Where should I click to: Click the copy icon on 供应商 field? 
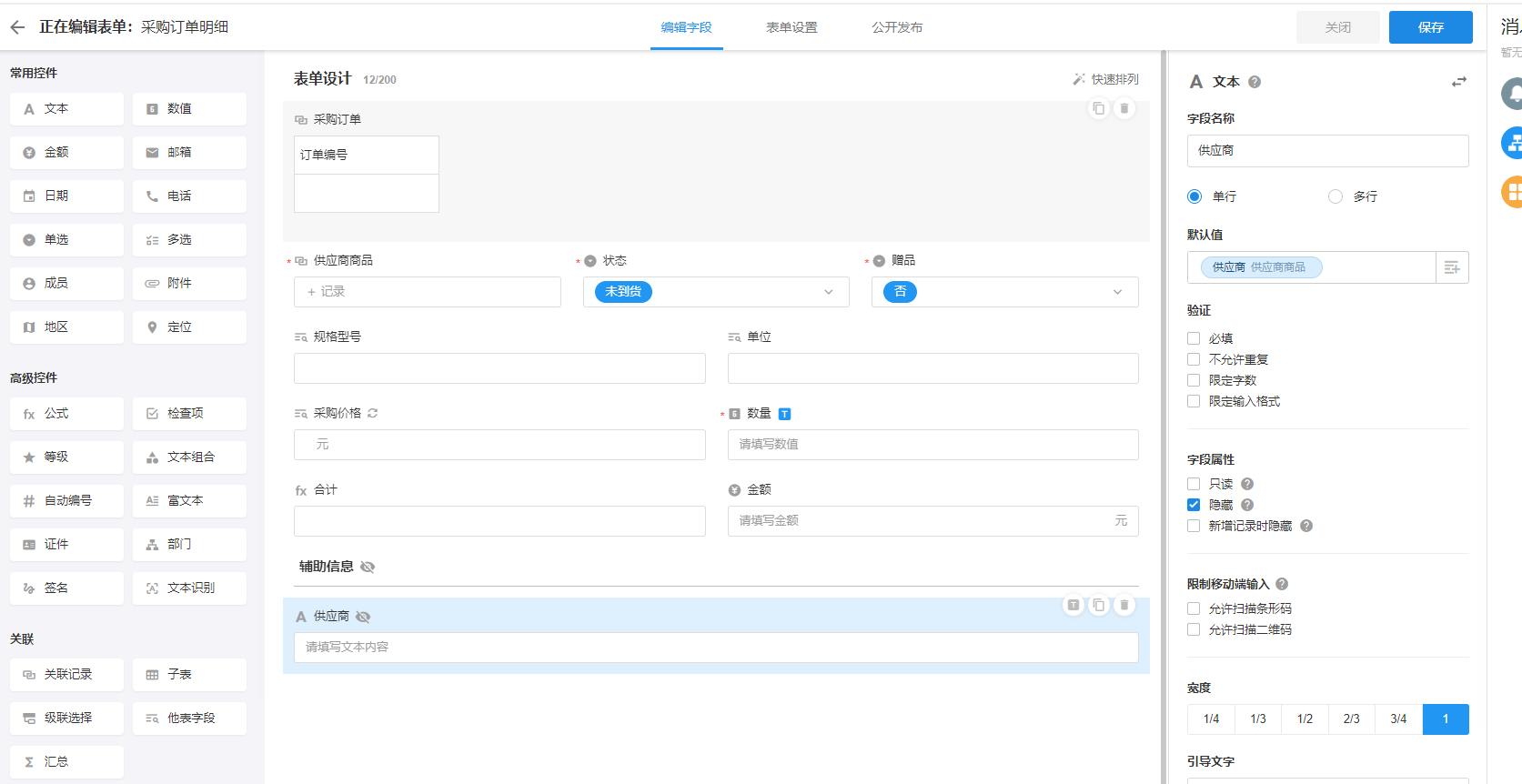coord(1099,605)
